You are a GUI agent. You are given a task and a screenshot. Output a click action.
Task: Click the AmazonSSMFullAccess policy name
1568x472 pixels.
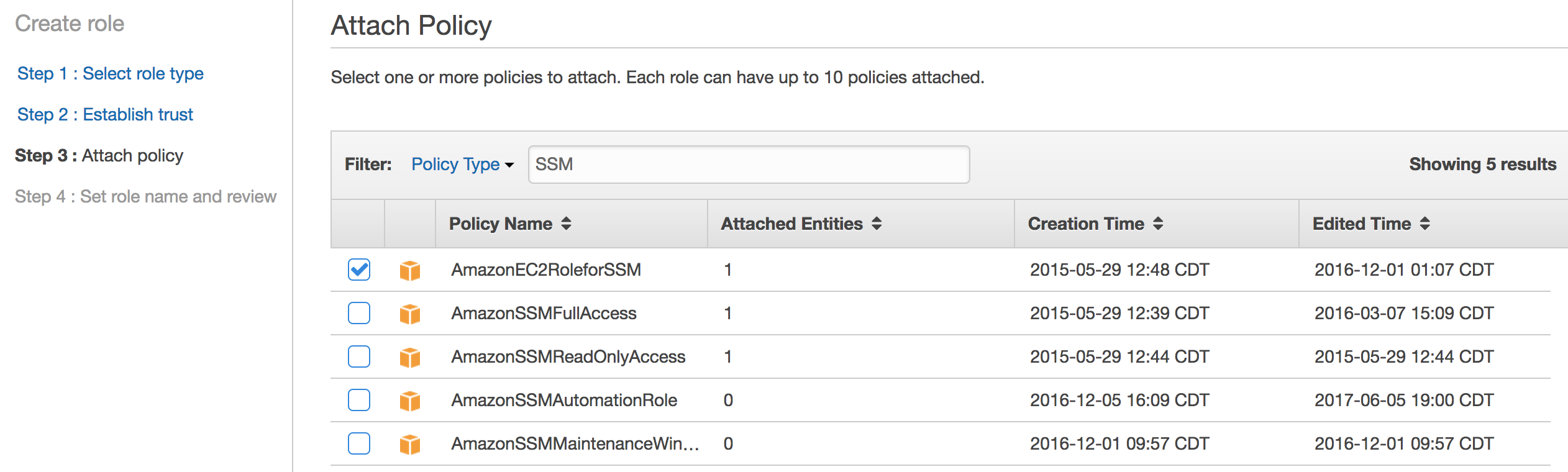[x=544, y=313]
